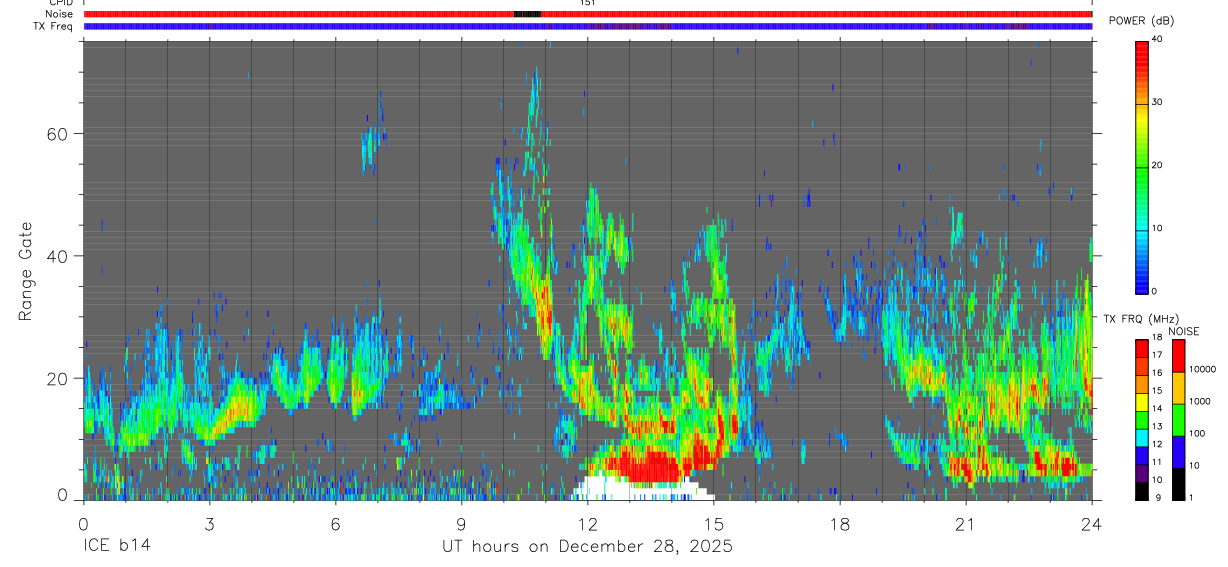Click the '151' CPID value

(588, 3)
